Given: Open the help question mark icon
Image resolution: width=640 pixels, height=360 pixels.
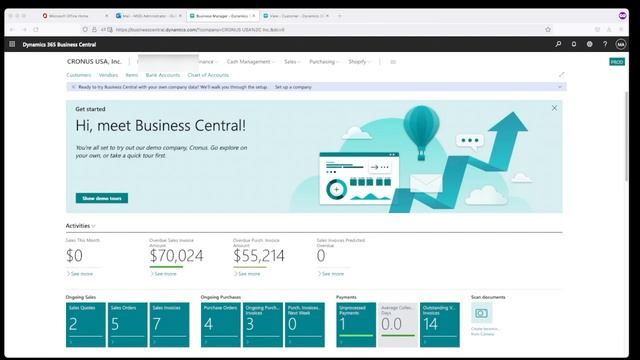Looking at the screenshot, I should pyautogui.click(x=605, y=44).
